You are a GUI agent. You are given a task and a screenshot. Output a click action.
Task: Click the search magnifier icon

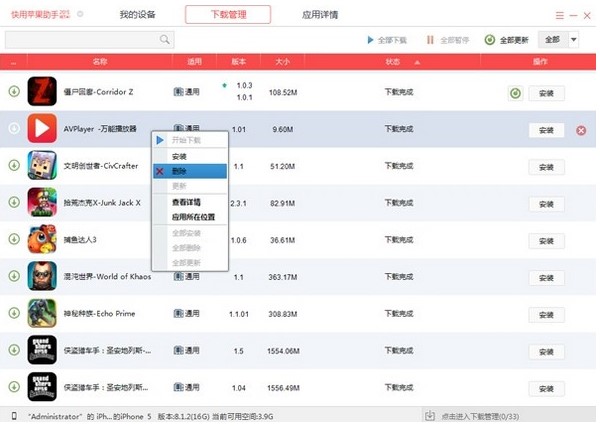(165, 40)
